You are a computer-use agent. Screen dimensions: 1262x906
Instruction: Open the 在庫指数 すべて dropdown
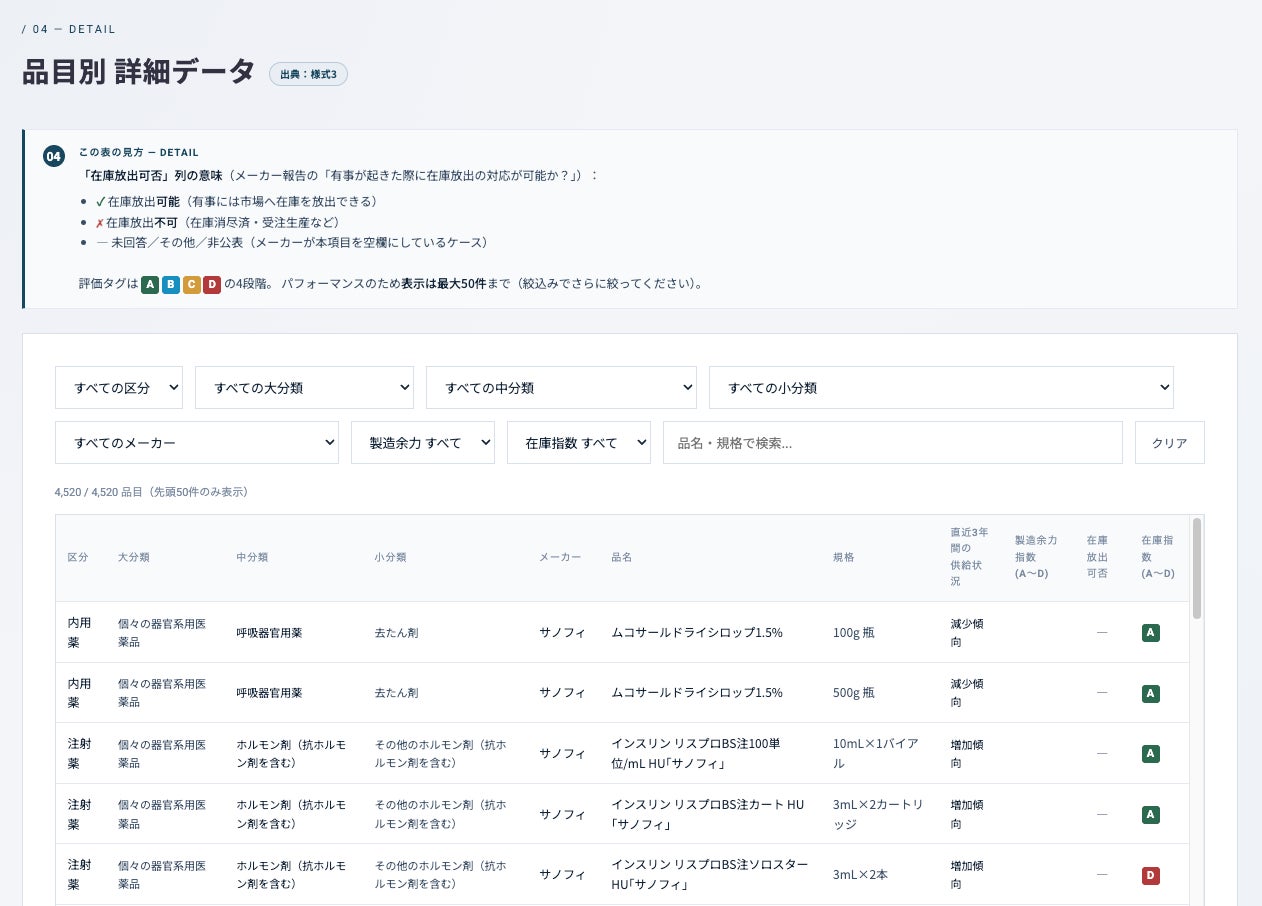pos(579,442)
